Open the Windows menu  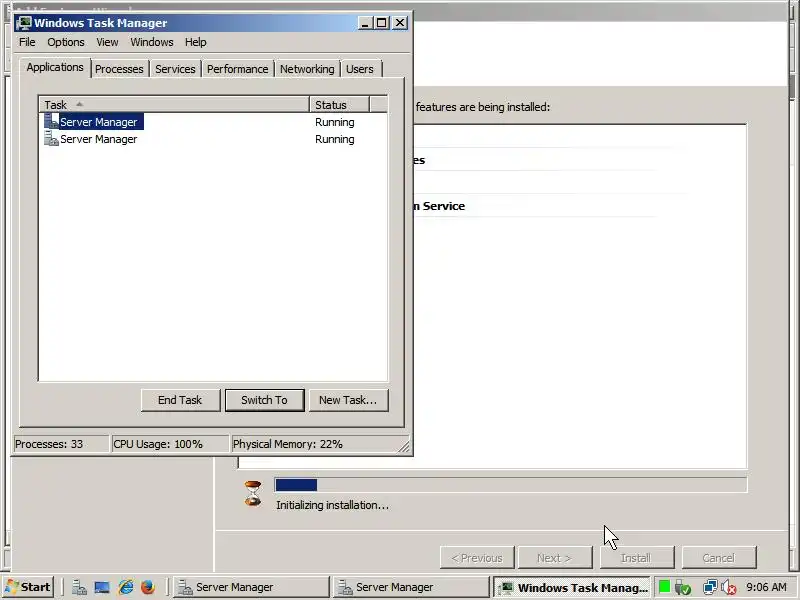pos(152,42)
